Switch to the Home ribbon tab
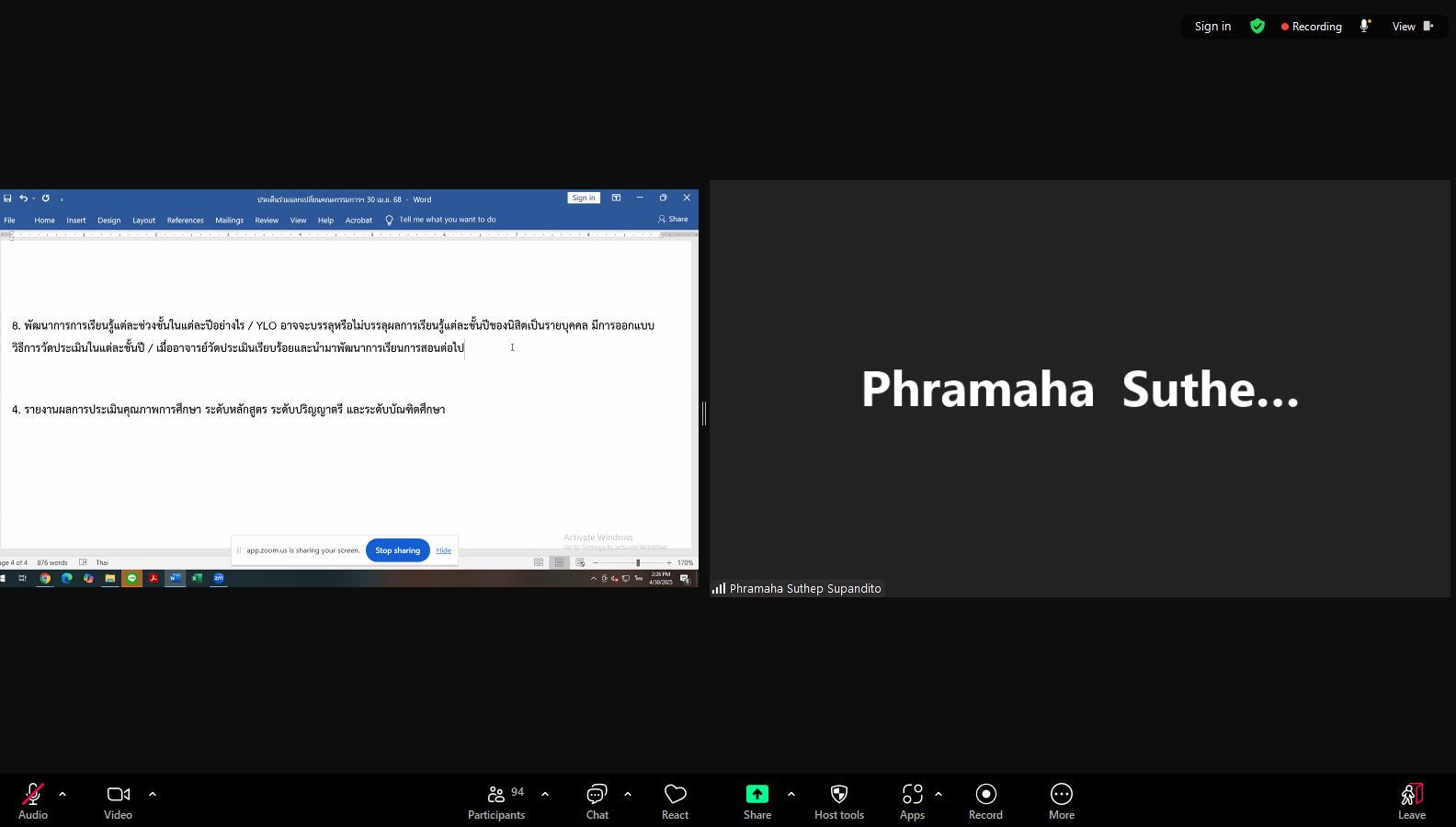 tap(44, 221)
